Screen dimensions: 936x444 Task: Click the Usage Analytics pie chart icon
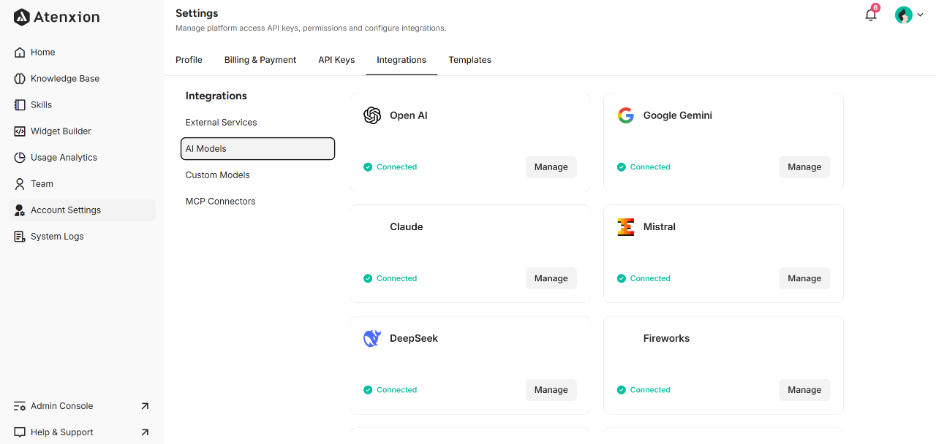coord(20,158)
